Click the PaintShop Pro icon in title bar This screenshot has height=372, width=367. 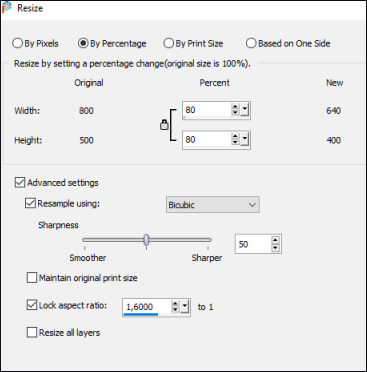(6, 7)
